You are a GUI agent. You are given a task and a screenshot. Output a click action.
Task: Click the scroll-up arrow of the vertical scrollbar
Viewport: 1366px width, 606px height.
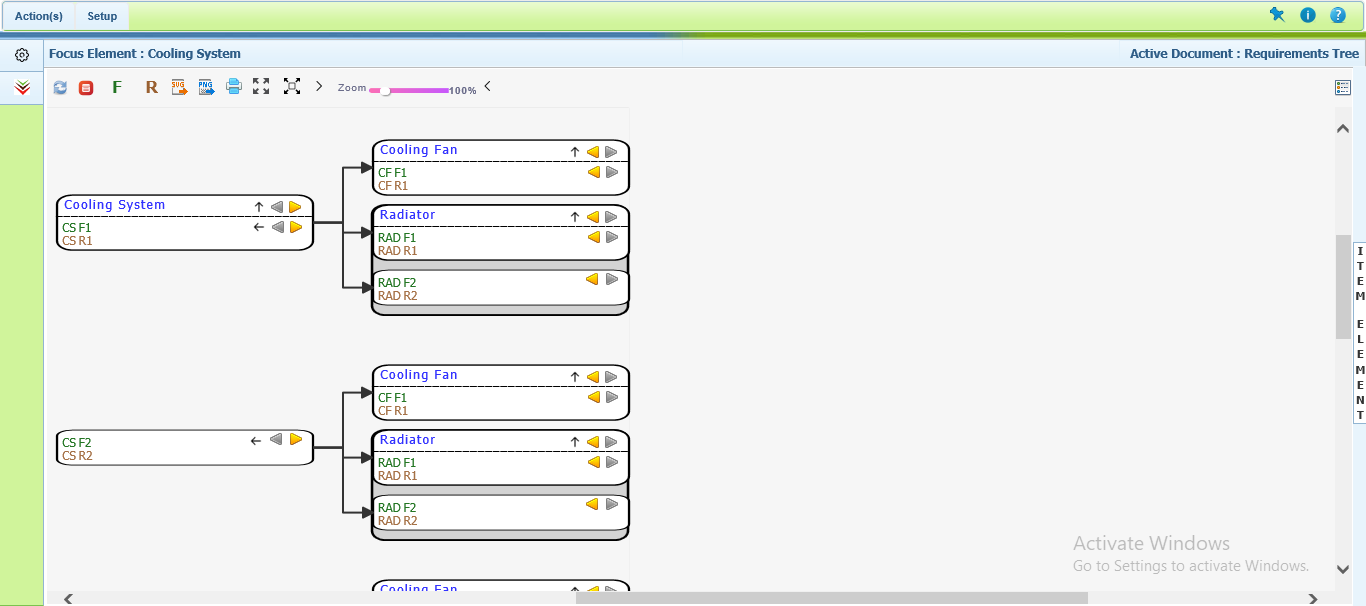tap(1343, 128)
